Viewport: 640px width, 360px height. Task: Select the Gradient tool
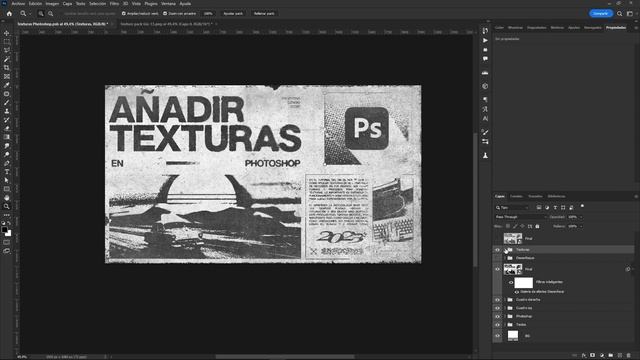tap(7, 137)
